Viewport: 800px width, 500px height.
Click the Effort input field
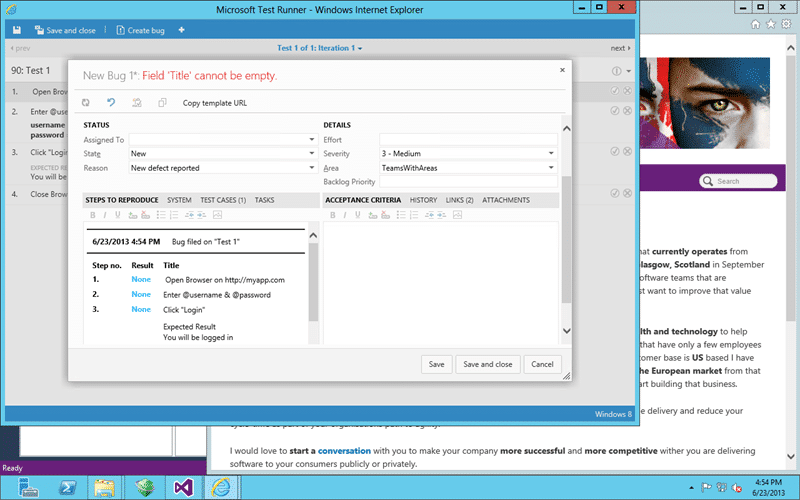coord(468,139)
